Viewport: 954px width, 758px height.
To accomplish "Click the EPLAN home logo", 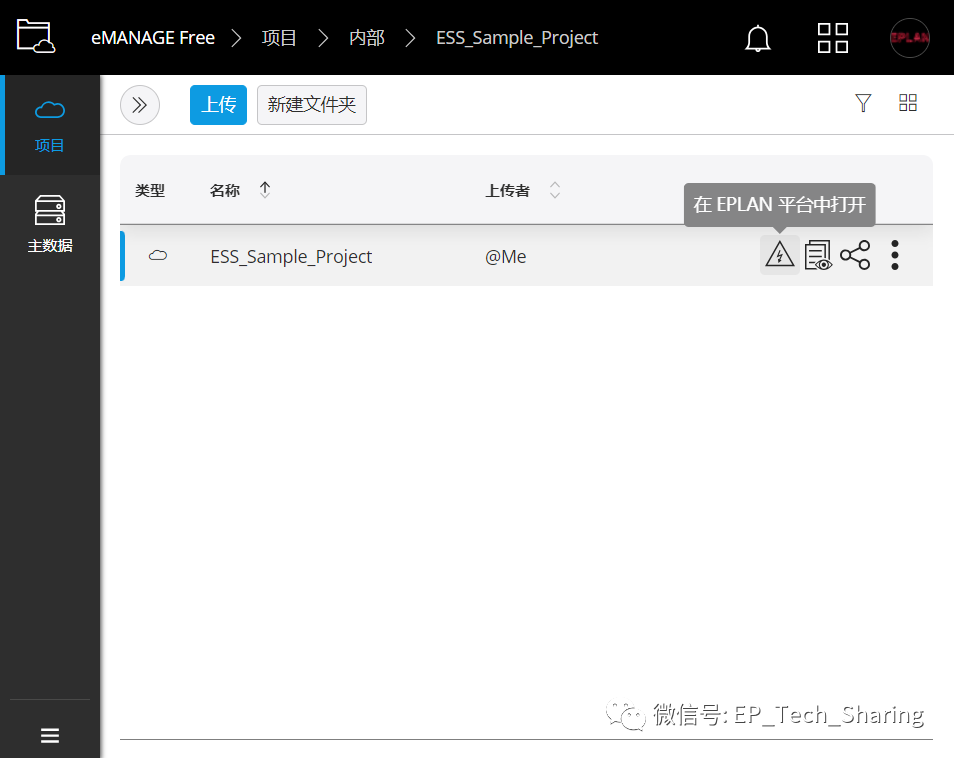I will 34,37.
